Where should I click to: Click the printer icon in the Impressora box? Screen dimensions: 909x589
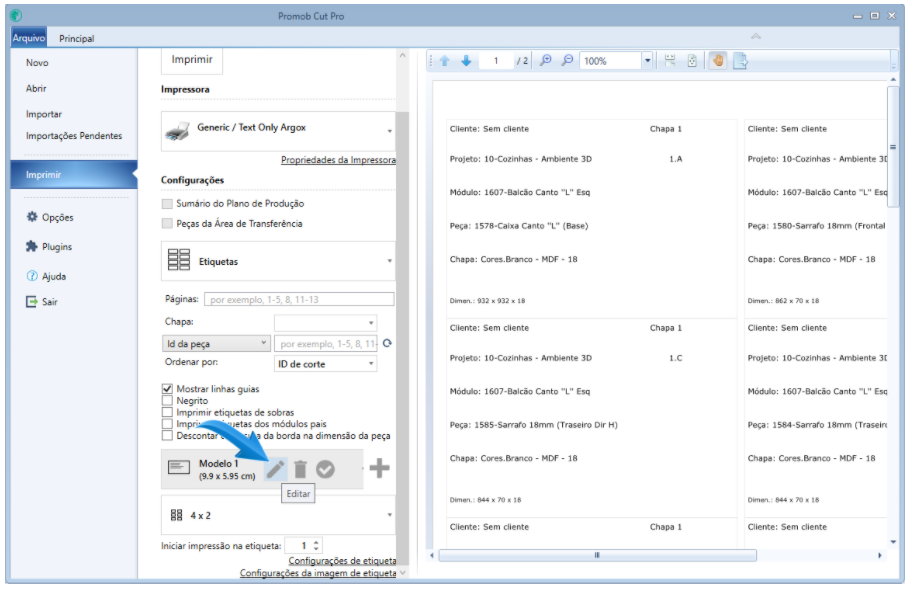177,131
